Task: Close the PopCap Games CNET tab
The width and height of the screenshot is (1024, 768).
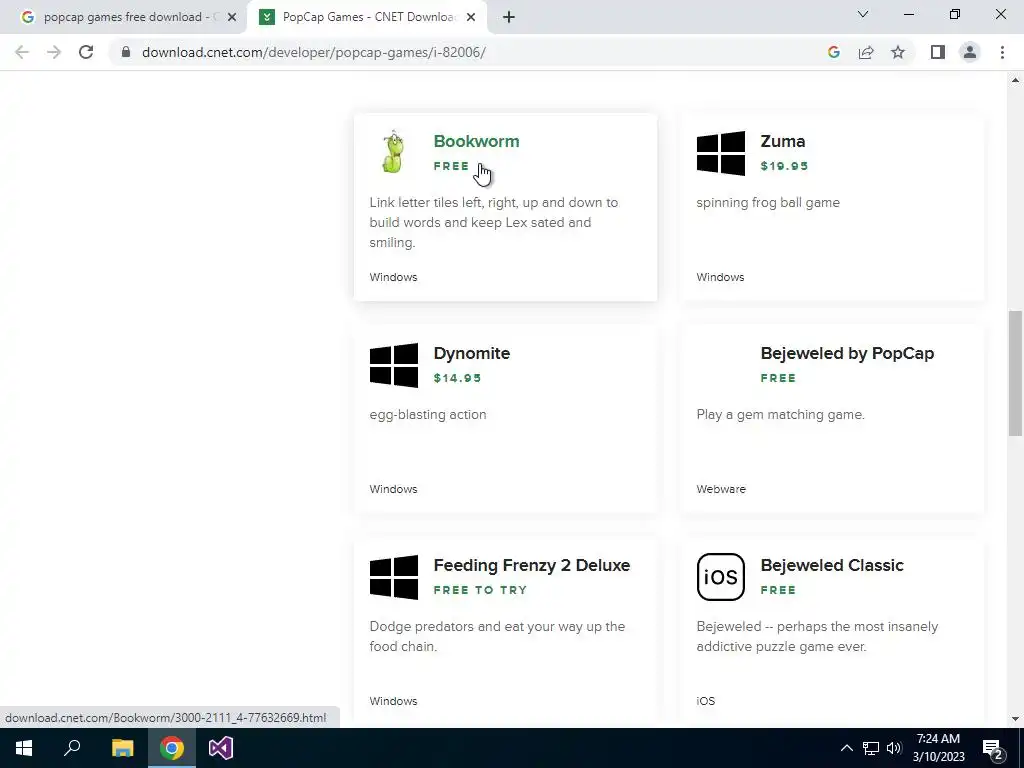Action: [471, 18]
